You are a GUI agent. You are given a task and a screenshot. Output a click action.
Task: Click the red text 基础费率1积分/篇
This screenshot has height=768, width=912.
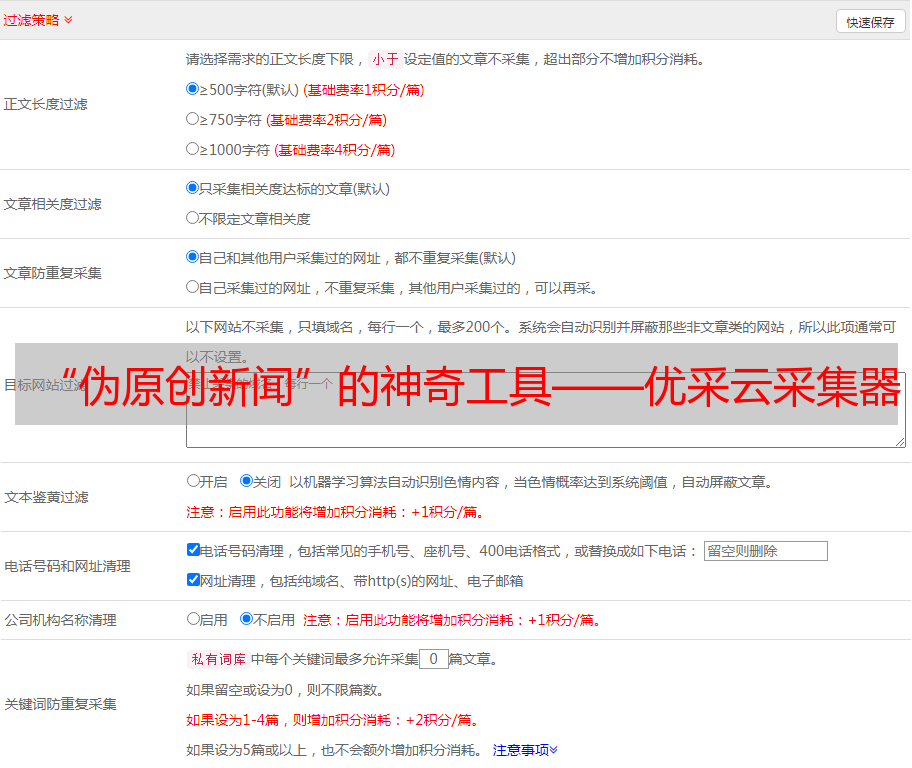[364, 90]
